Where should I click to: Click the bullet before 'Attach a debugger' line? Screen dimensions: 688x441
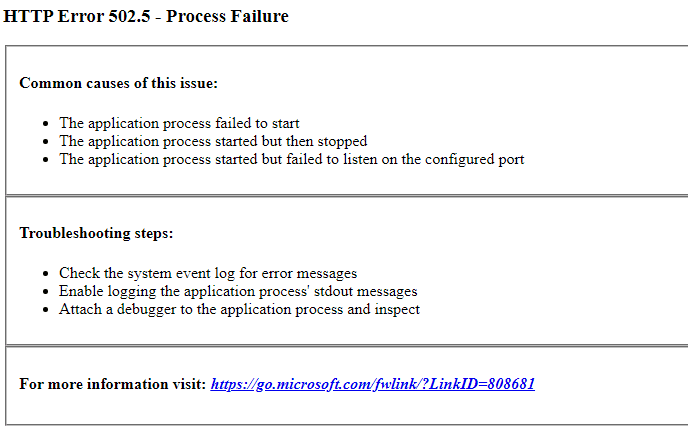click(x=46, y=310)
